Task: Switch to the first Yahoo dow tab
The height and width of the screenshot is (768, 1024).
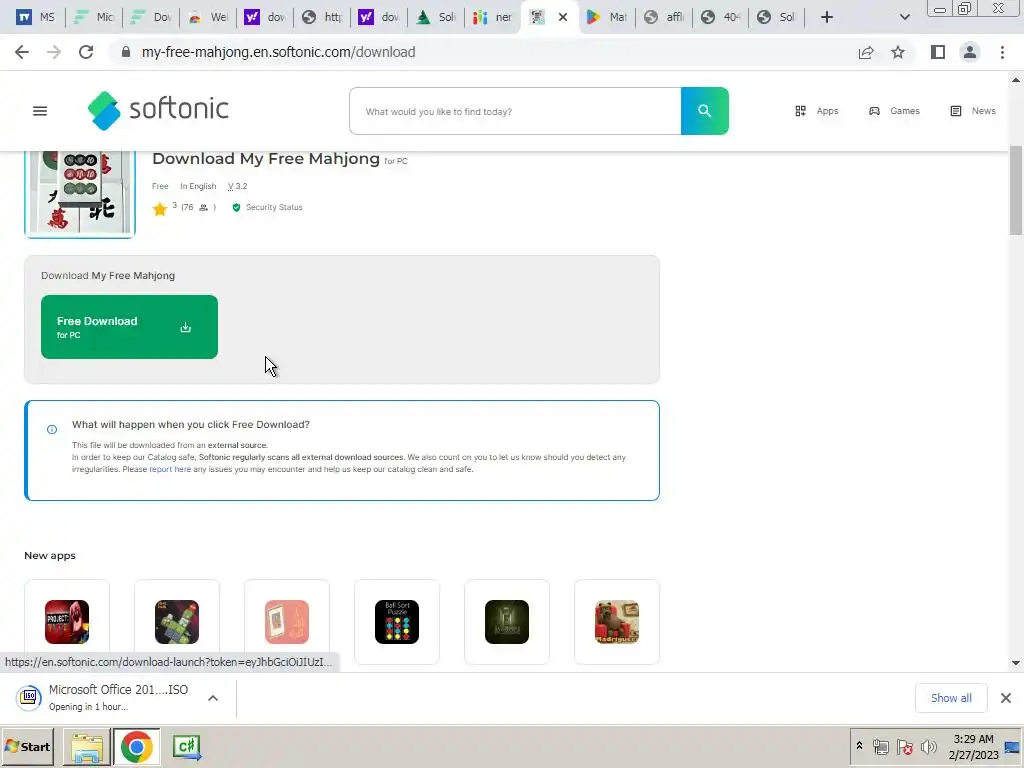Action: click(265, 17)
